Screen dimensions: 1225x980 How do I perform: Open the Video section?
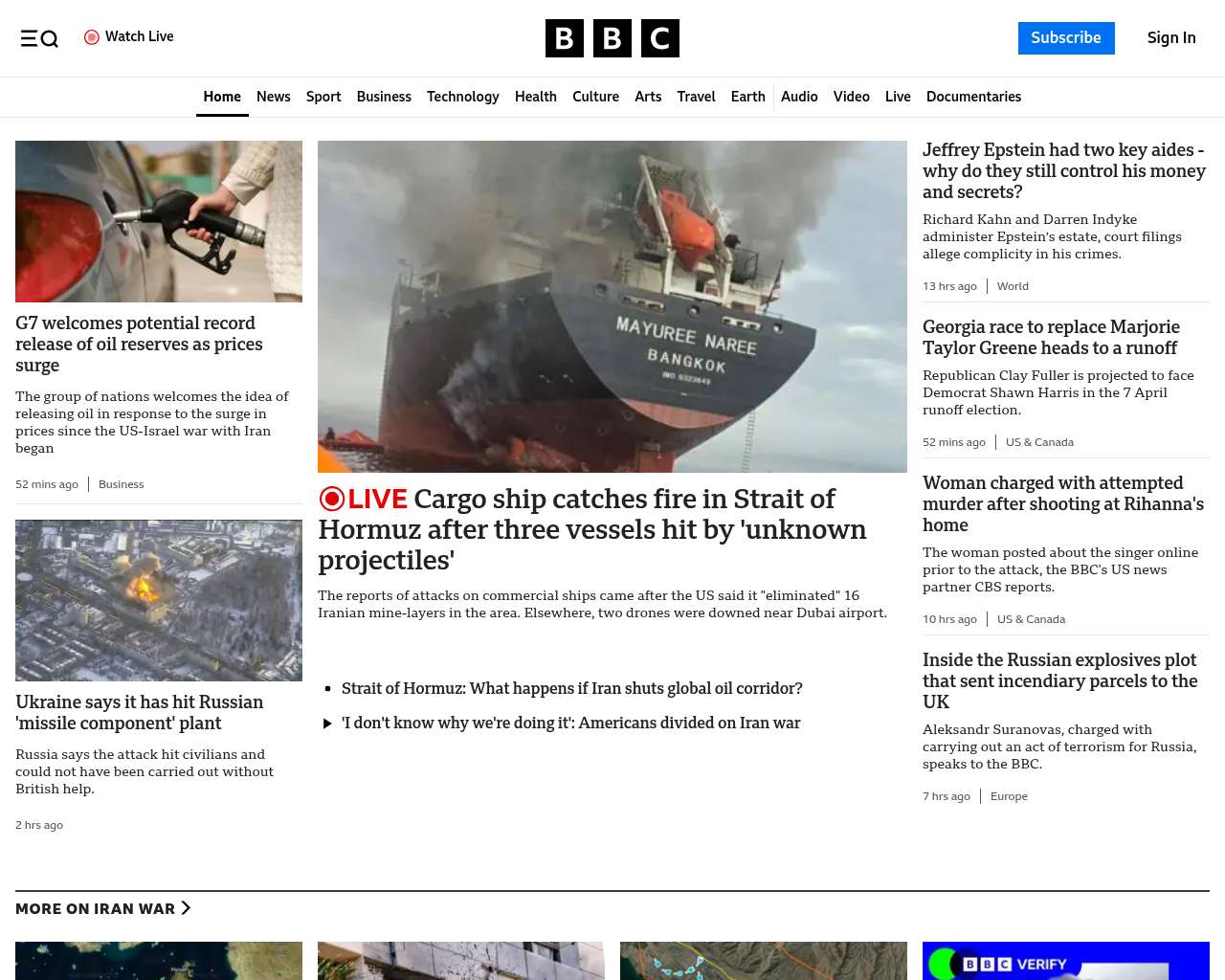[x=852, y=97]
